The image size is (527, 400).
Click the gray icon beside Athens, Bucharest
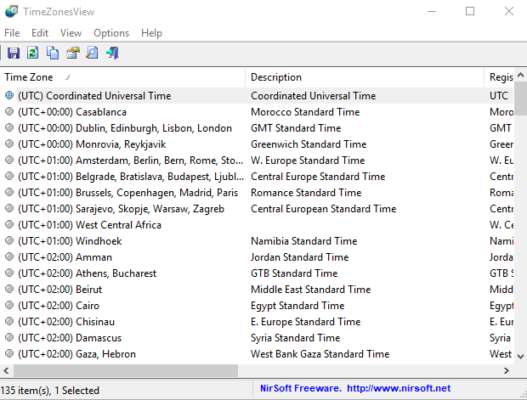(x=9, y=273)
